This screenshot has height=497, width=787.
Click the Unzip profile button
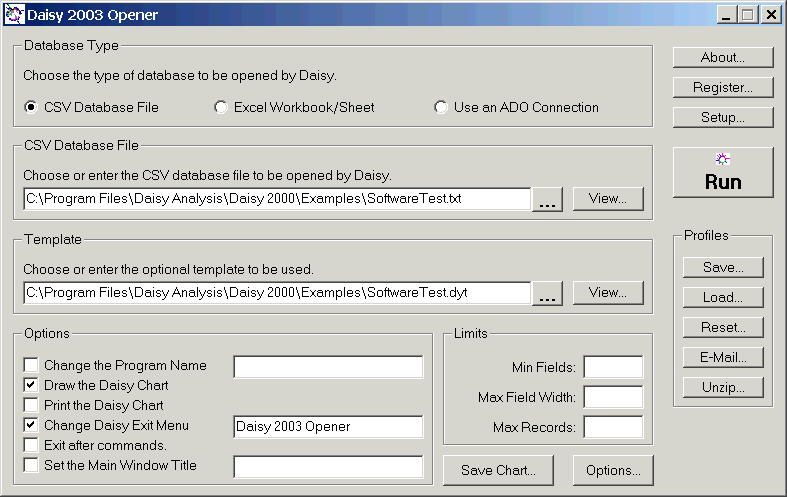723,387
